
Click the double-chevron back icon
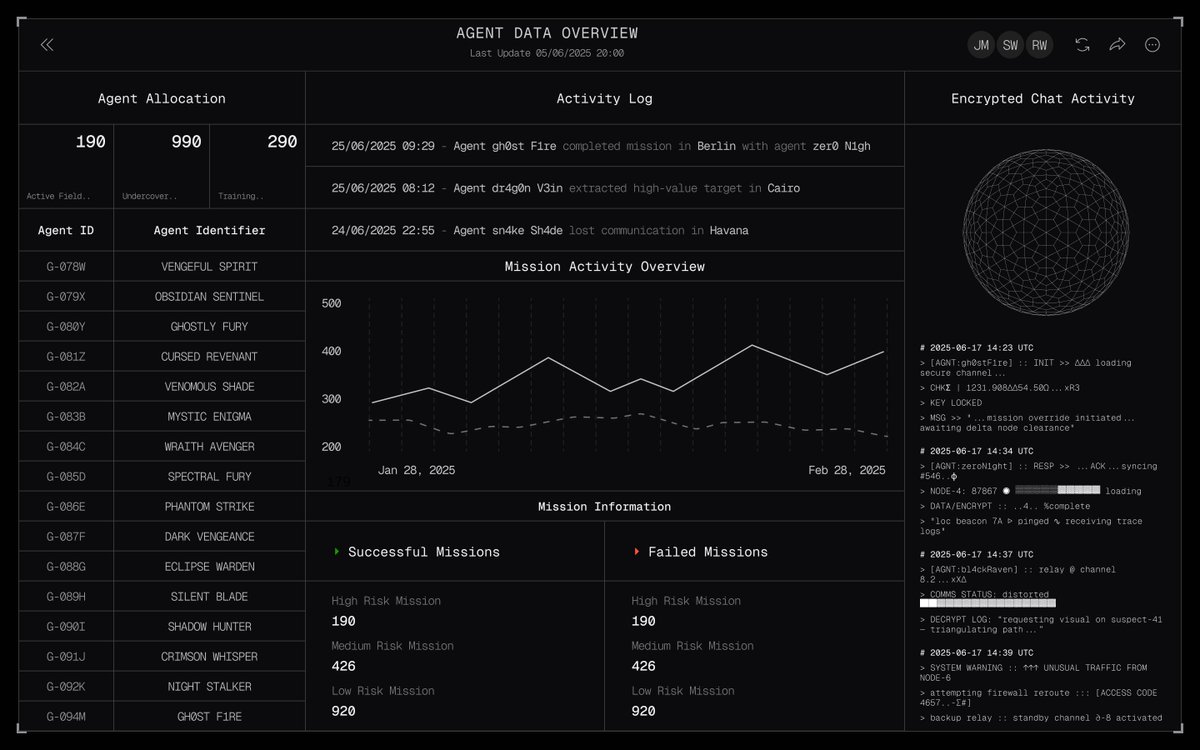point(47,45)
